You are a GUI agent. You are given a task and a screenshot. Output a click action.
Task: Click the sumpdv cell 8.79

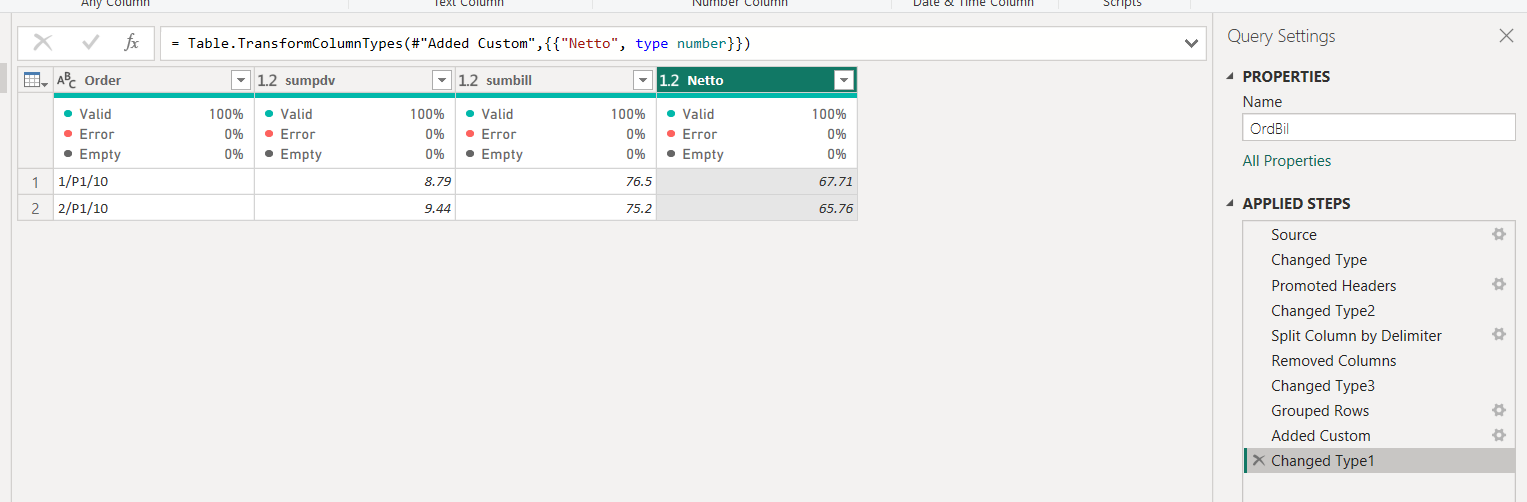pos(355,182)
